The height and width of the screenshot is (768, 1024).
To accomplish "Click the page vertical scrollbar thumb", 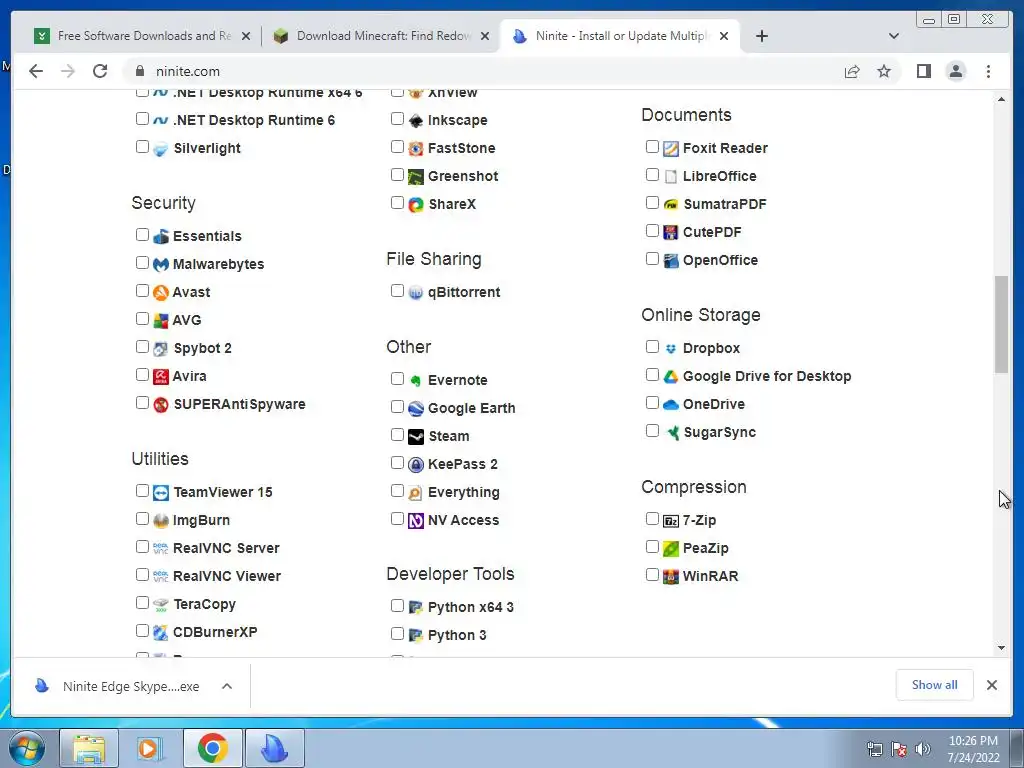I will pos(1001,325).
